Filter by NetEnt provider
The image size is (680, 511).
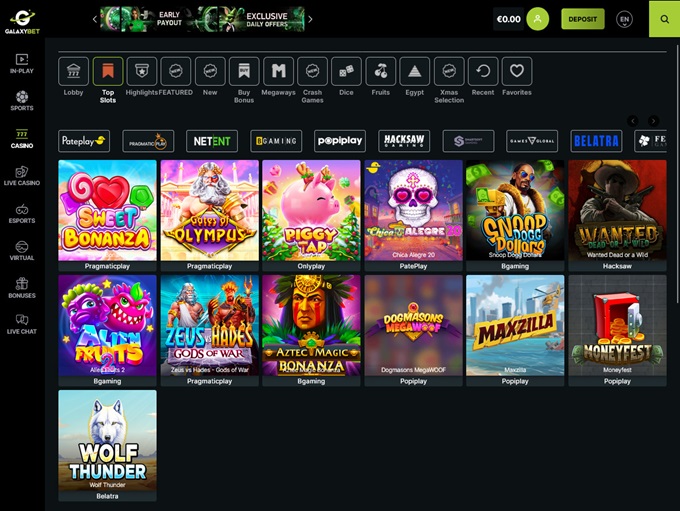[212, 141]
